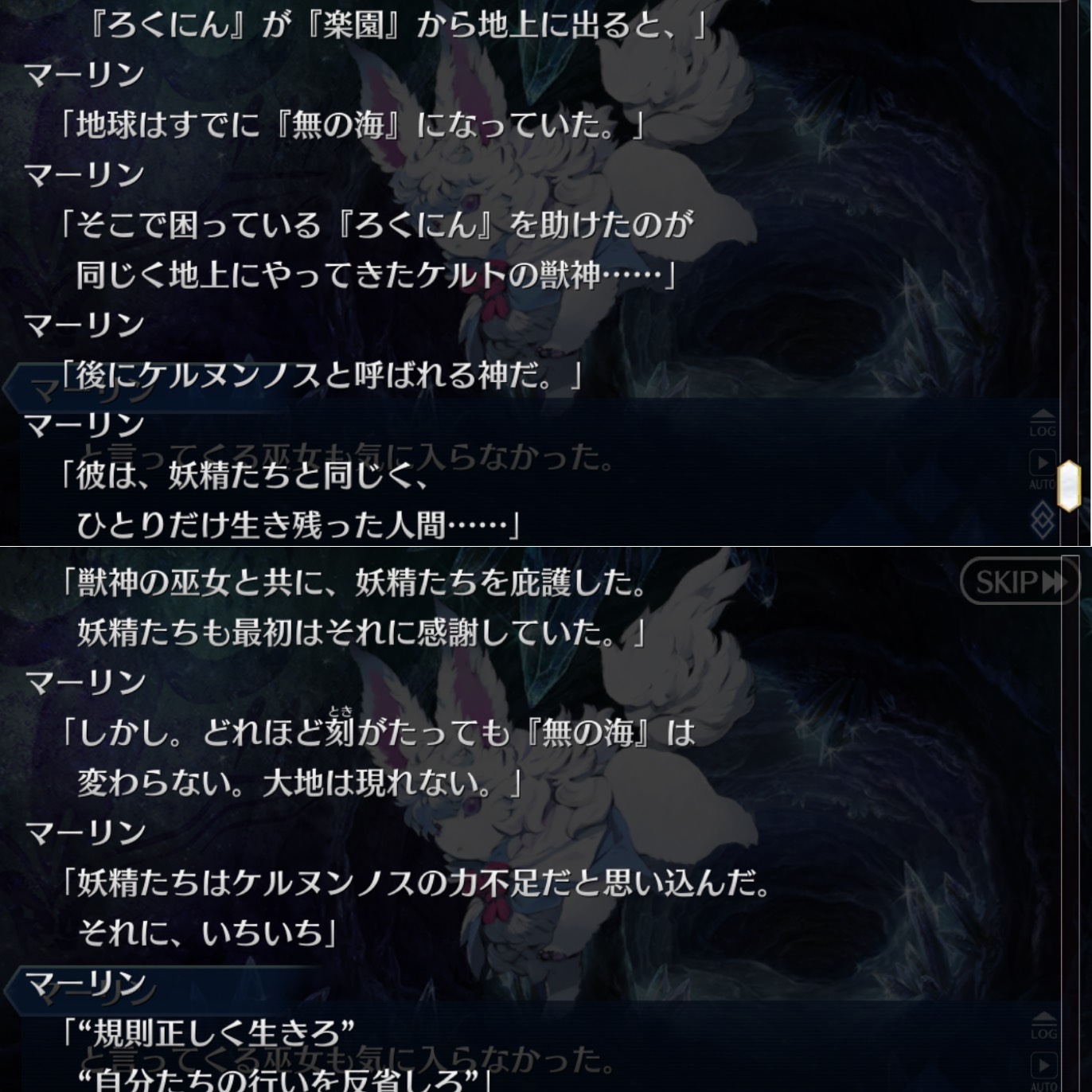Tap the line しかし。どれほど刻がたっても『無の海』は
The image size is (1092, 1092).
click(378, 732)
